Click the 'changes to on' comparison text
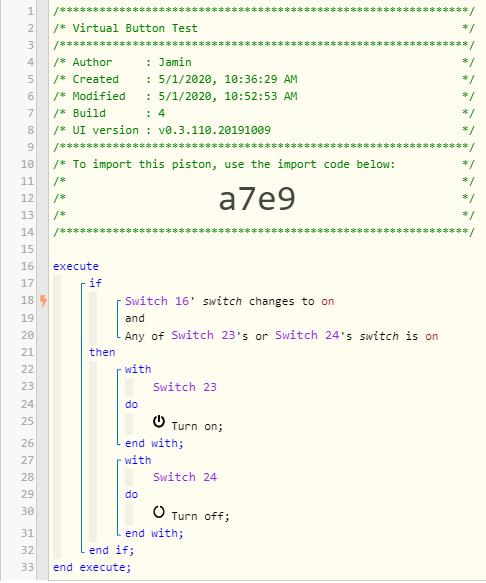The height and width of the screenshot is (583, 486). point(292,301)
